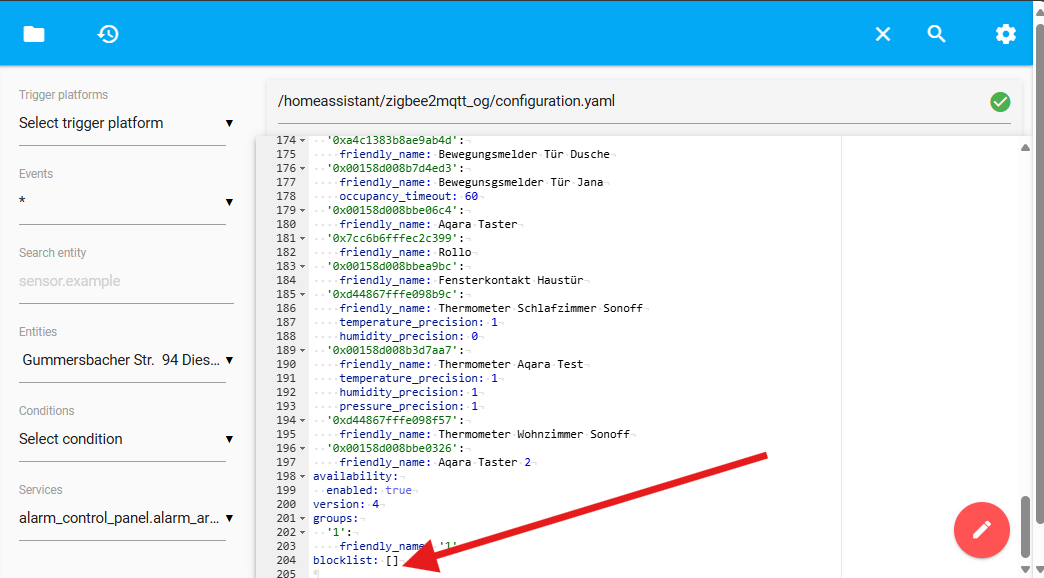This screenshot has height=578, width=1044.
Task: Open the file browser folder icon
Action: tap(34, 34)
